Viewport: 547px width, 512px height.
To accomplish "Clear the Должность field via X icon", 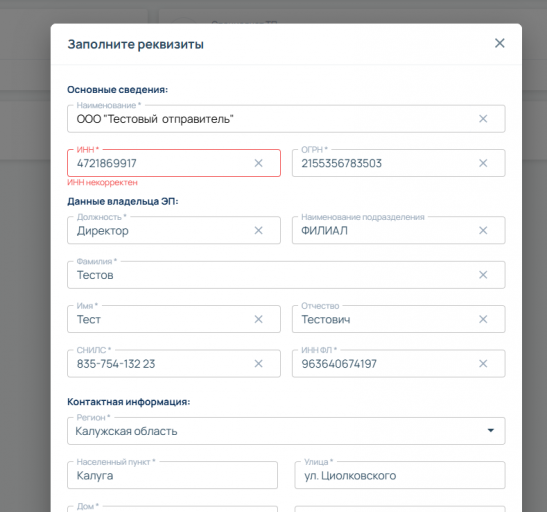I will click(x=258, y=231).
